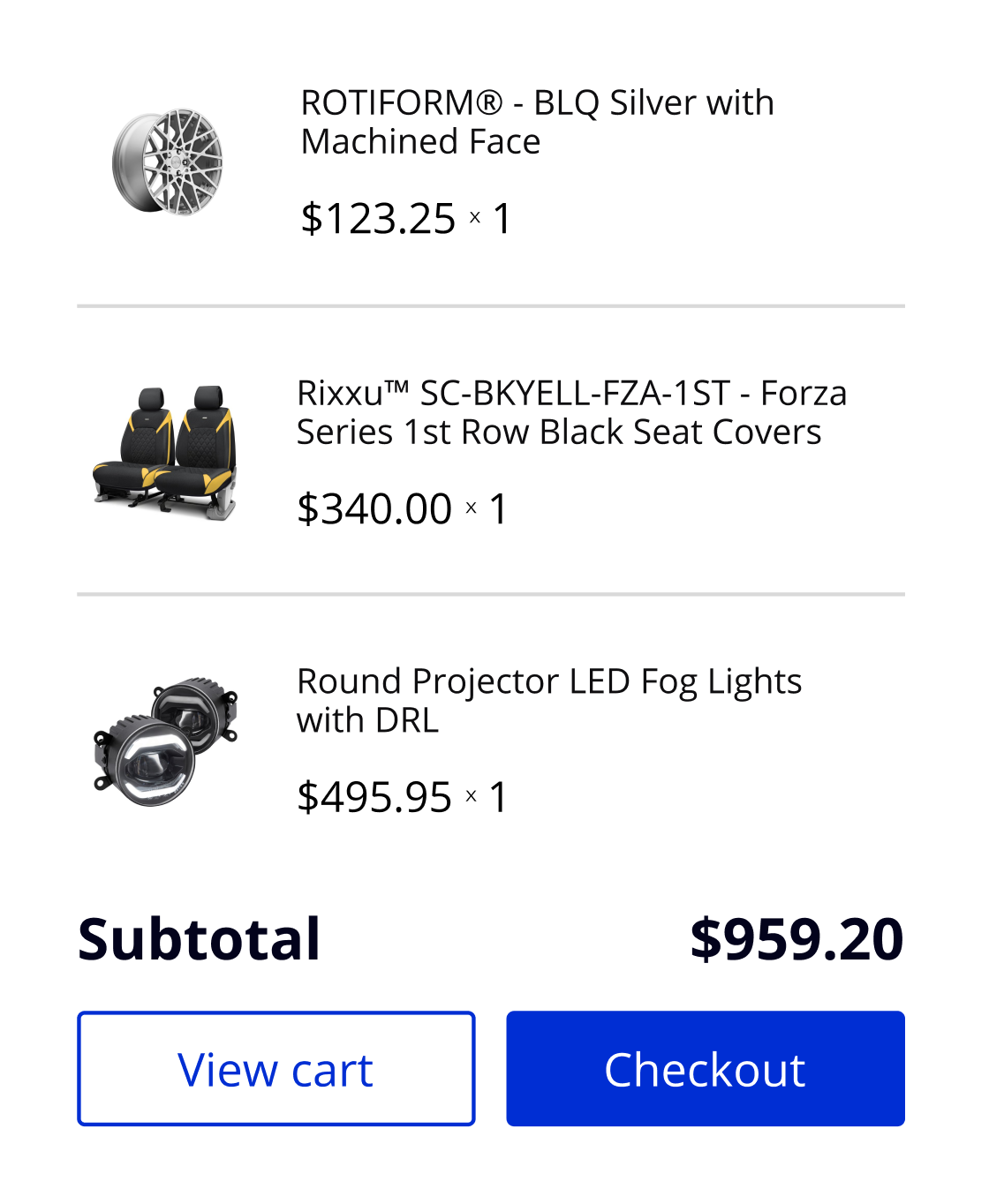Click the $123.25 wheel price
Screen dimensions: 989x1204
[x=378, y=219]
